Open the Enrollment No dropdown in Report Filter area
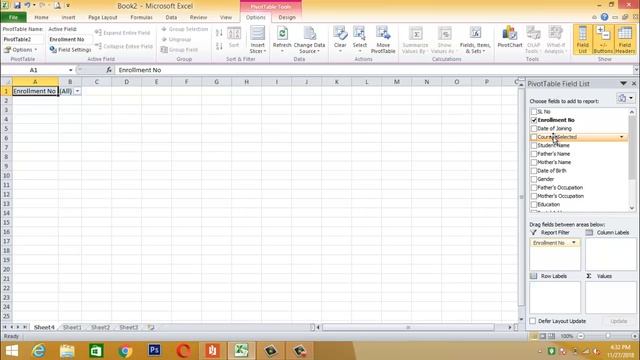This screenshot has height=360, width=640. click(x=573, y=243)
